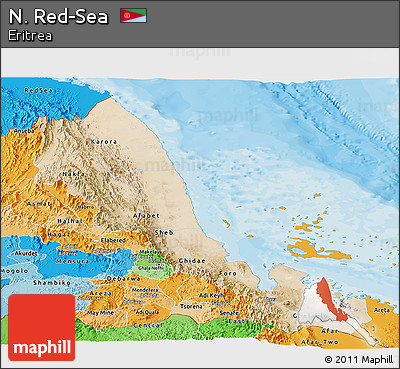The height and width of the screenshot is (369, 400).
Task: Click the 'Elabered' place label
Action: 113,240
